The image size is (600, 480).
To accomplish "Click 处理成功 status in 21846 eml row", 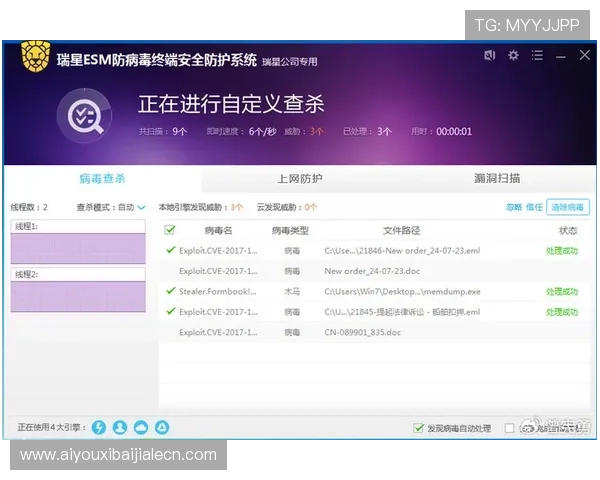I will tap(562, 251).
